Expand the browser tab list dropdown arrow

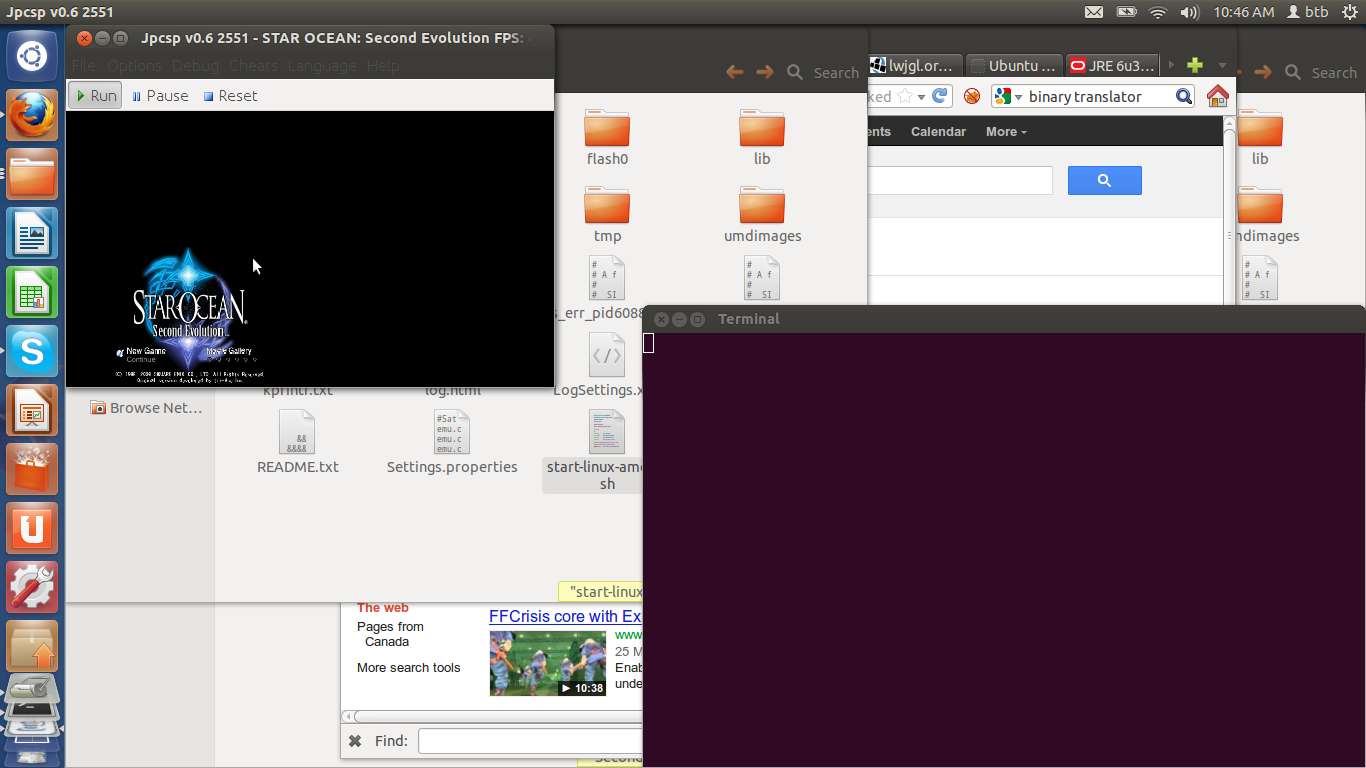pyautogui.click(x=1222, y=66)
